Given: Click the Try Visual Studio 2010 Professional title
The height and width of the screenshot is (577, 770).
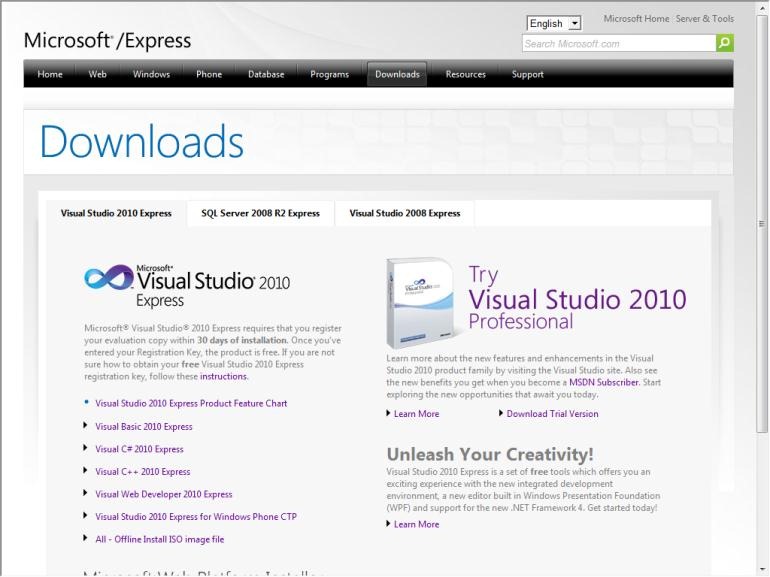Looking at the screenshot, I should pyautogui.click(x=578, y=298).
